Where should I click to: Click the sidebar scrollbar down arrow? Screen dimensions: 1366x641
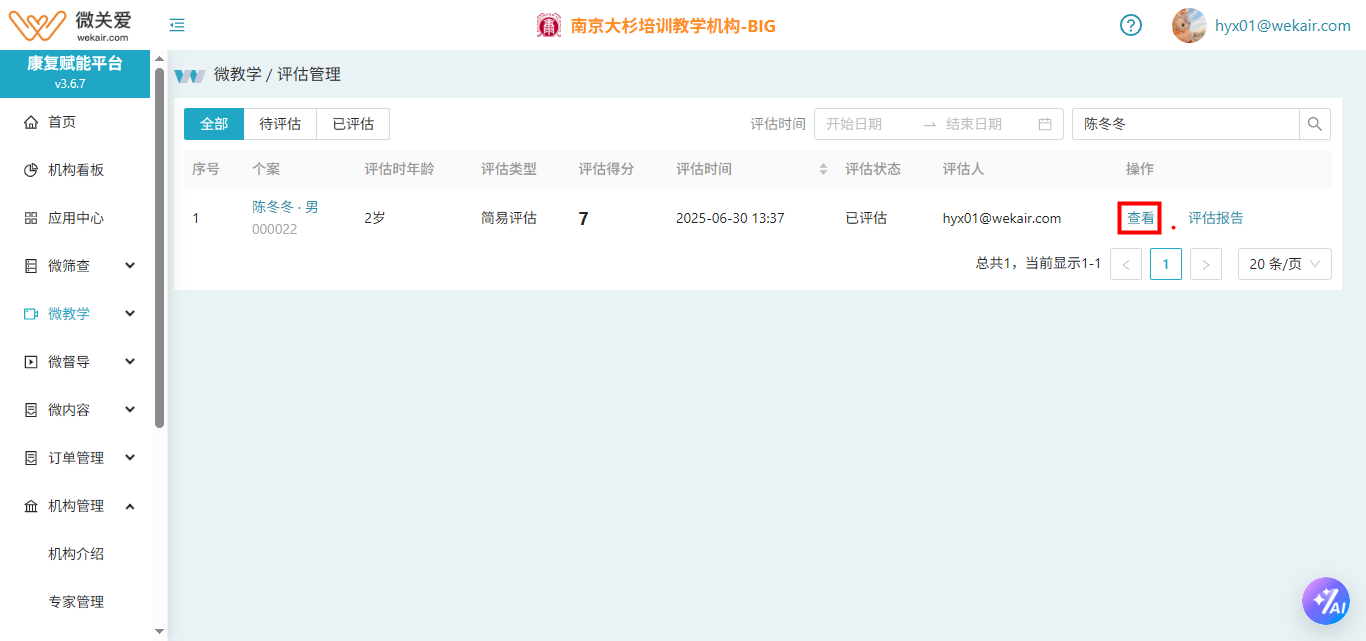point(159,631)
